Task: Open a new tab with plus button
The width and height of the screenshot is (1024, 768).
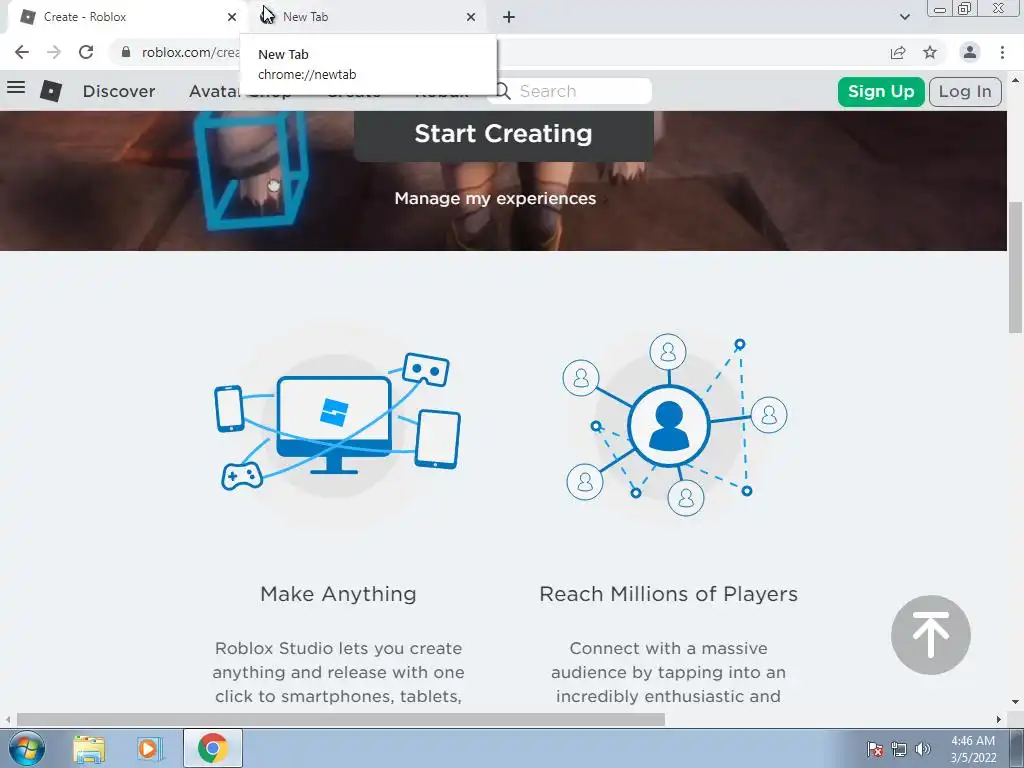Action: (x=509, y=17)
